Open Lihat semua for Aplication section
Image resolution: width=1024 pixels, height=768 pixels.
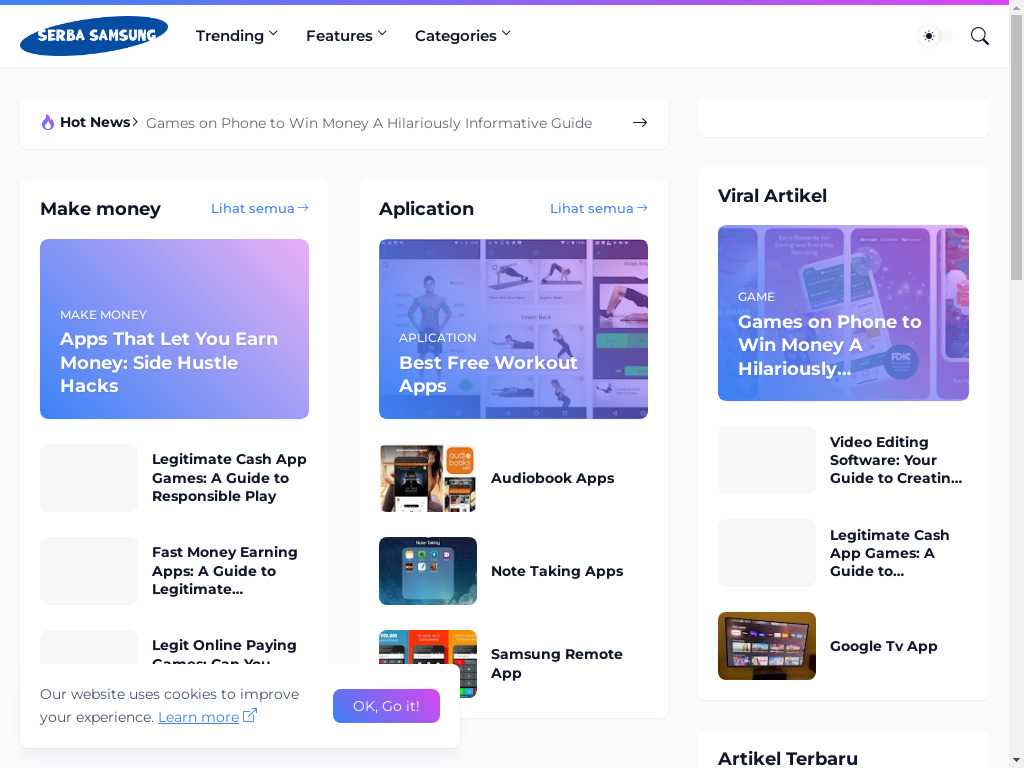[x=598, y=208]
